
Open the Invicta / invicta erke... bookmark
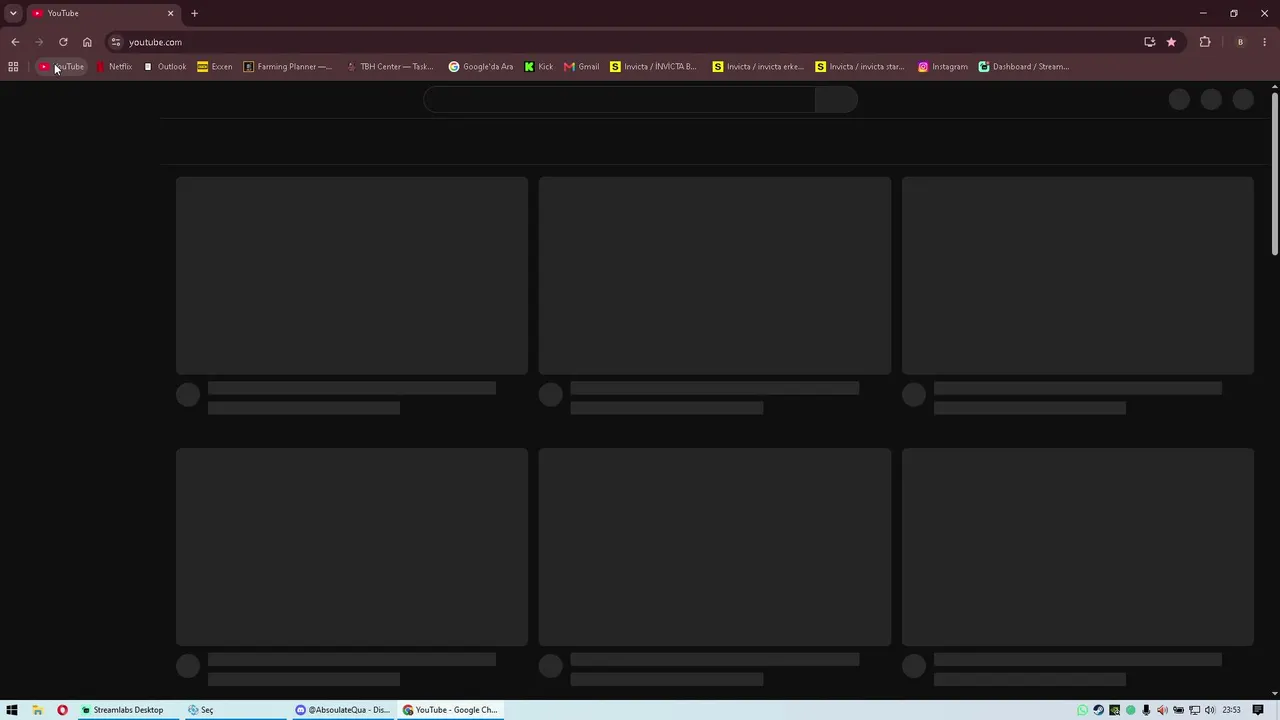tap(758, 67)
